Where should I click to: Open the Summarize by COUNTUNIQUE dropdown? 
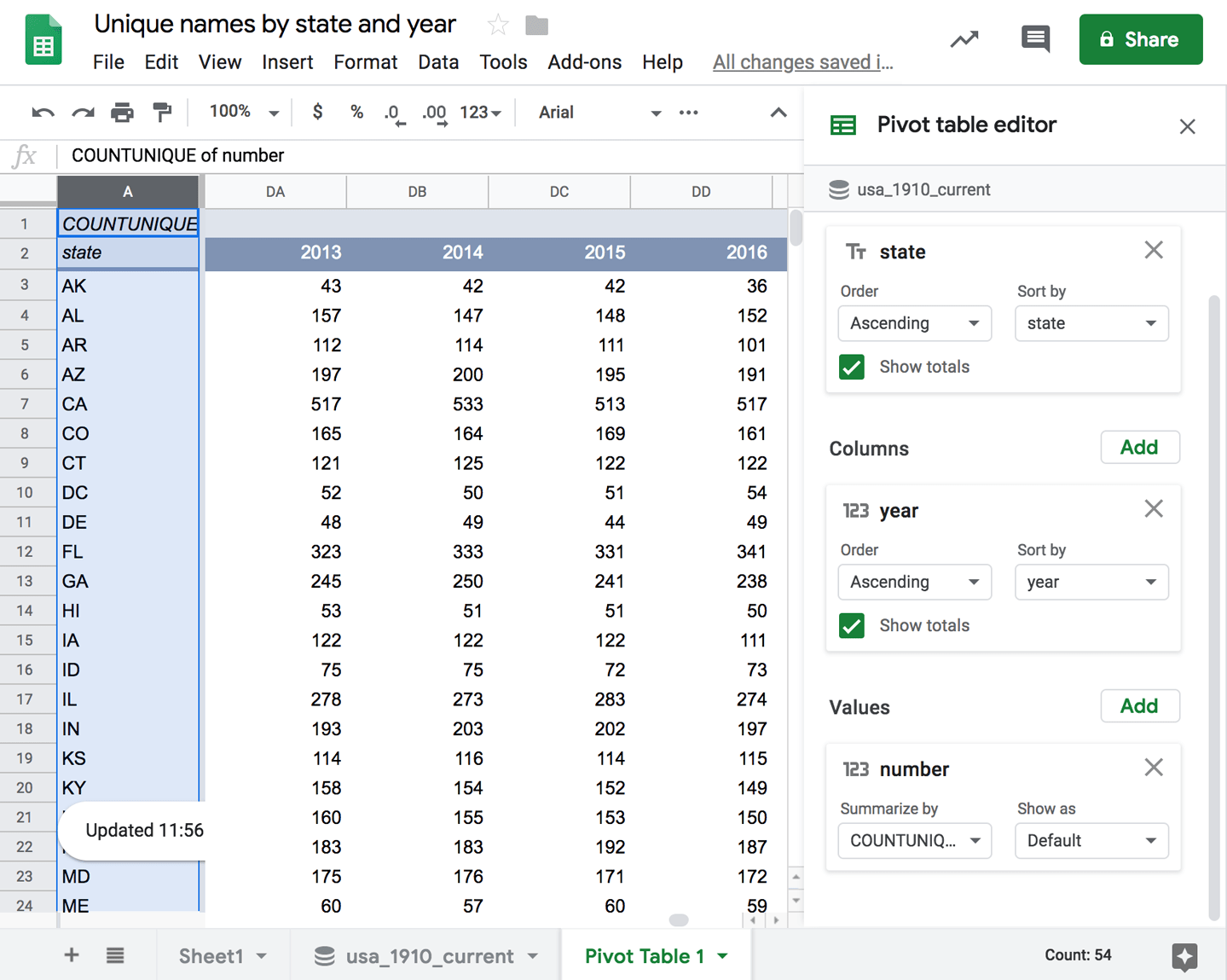pyautogui.click(x=914, y=841)
